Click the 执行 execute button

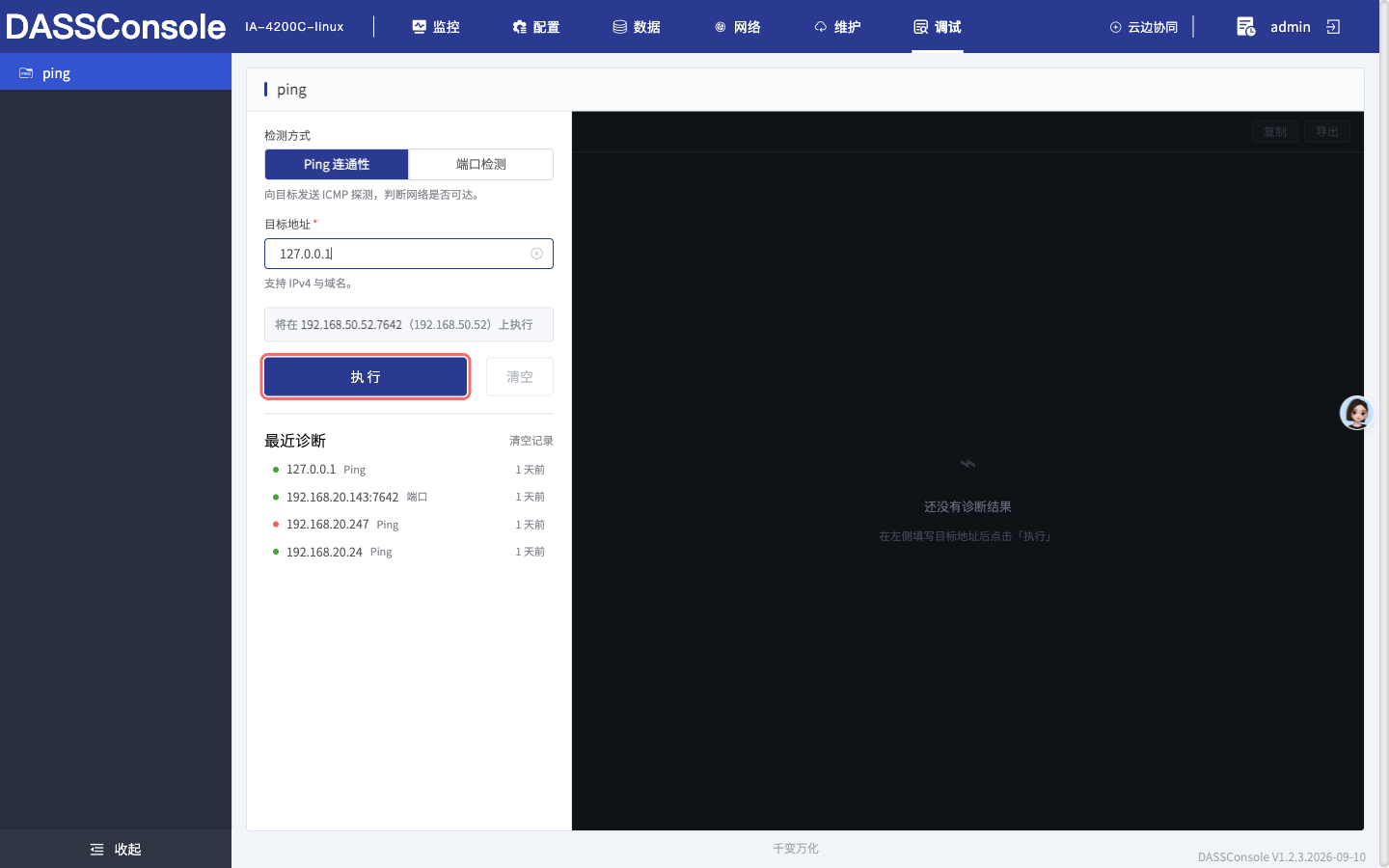tap(366, 376)
